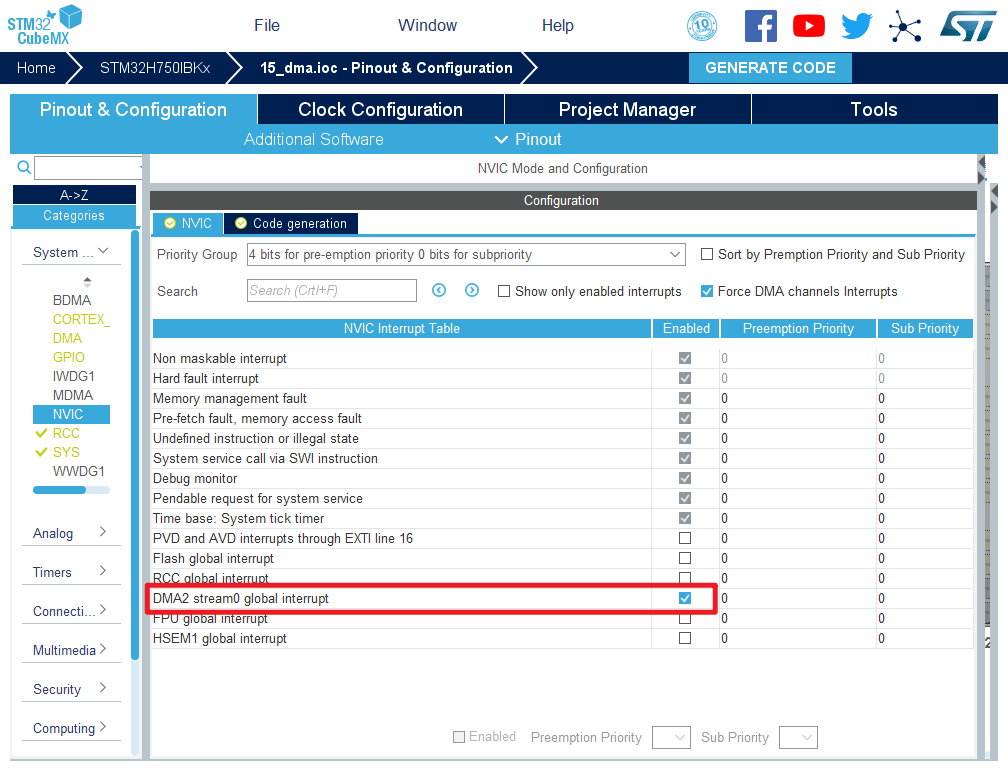Click the next search result arrow
The width and height of the screenshot is (1008, 771).
coord(472,291)
